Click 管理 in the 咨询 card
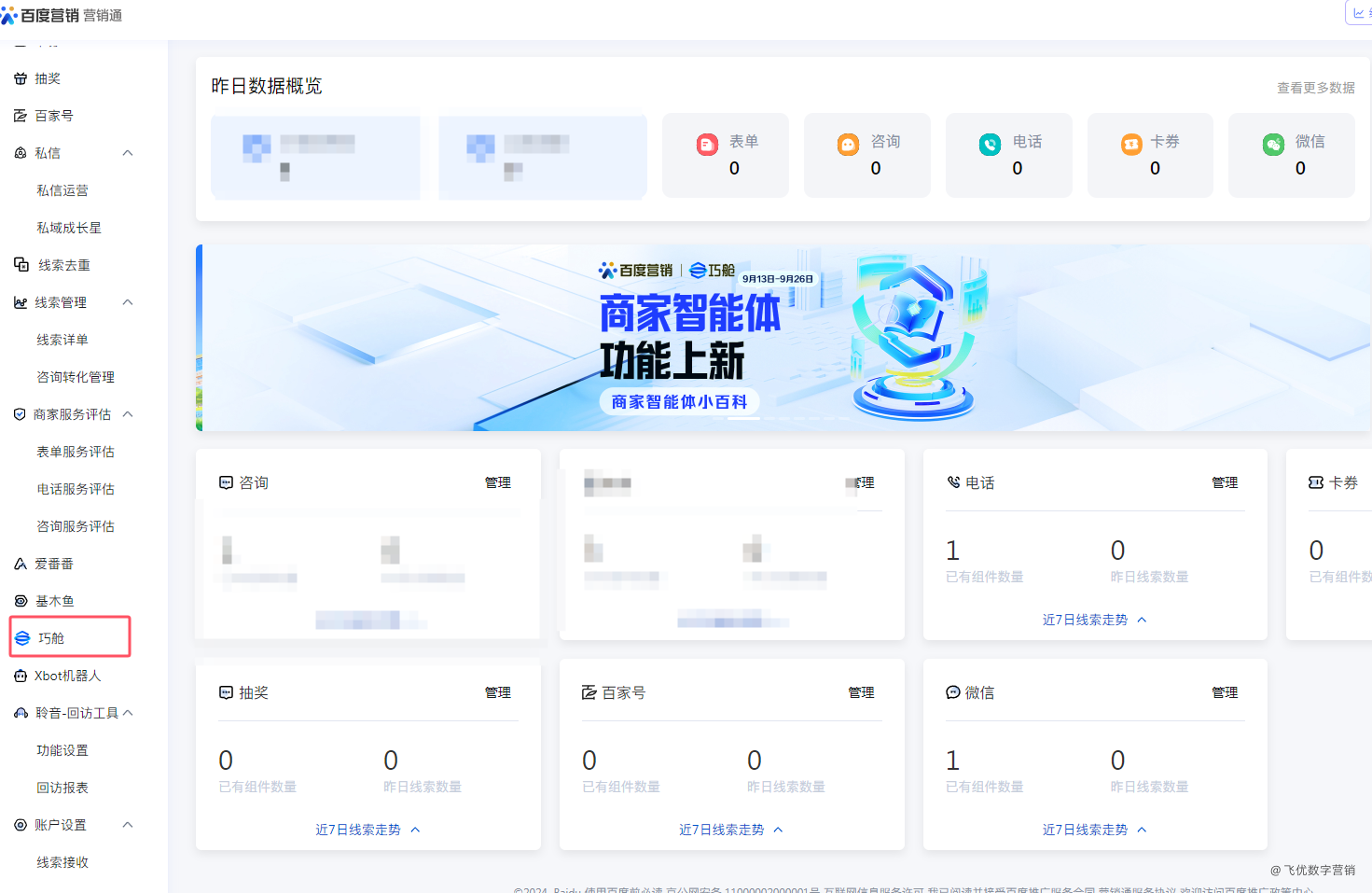The image size is (1372, 893). 498,482
